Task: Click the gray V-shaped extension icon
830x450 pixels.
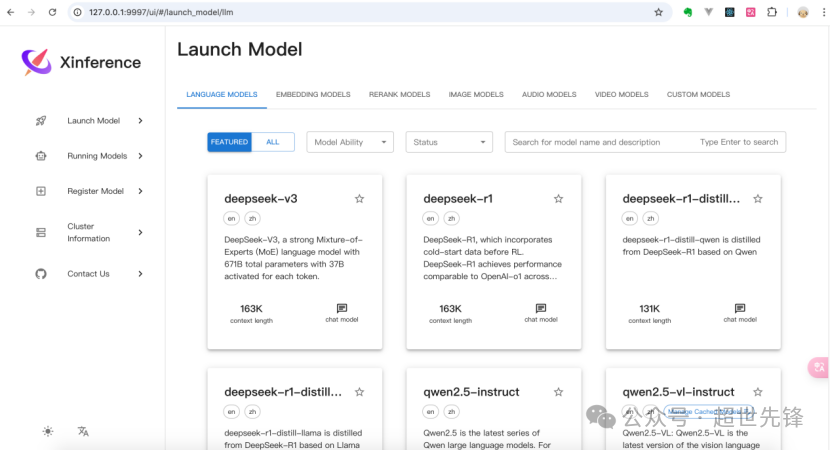Action: click(708, 12)
